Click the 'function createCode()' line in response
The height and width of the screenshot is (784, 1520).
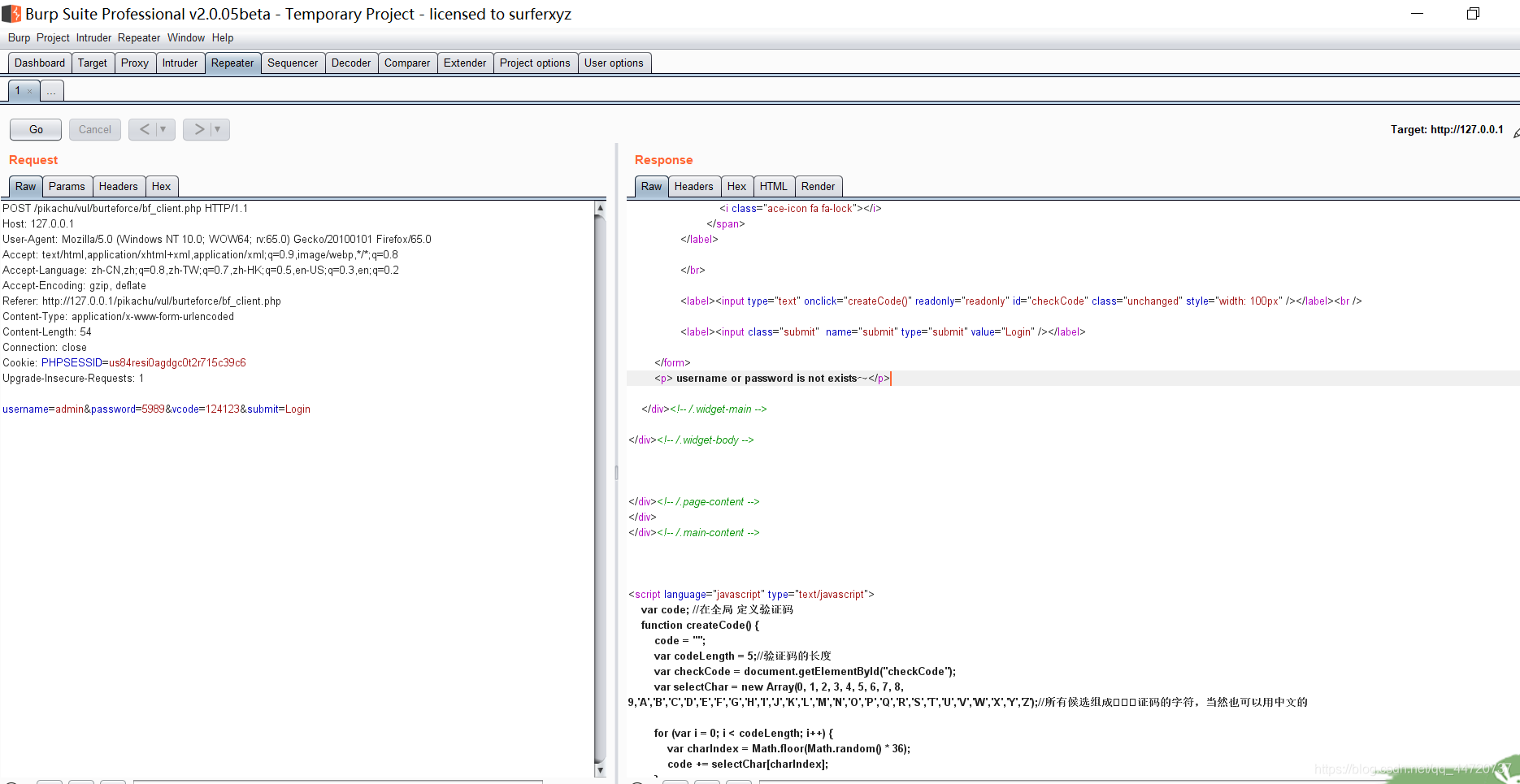[700, 625]
